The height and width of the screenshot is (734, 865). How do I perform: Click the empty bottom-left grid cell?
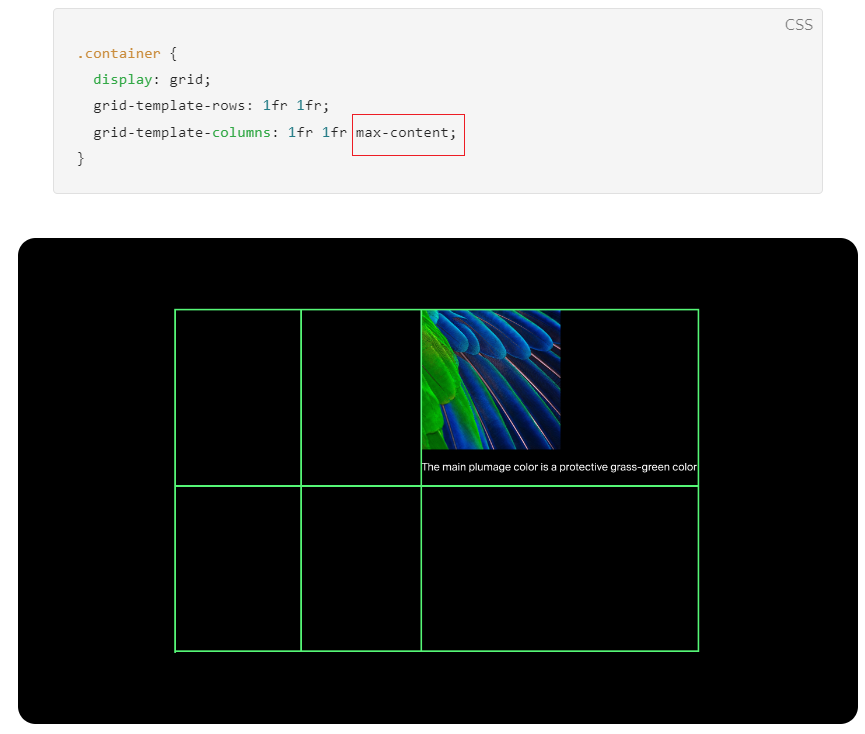[238, 568]
